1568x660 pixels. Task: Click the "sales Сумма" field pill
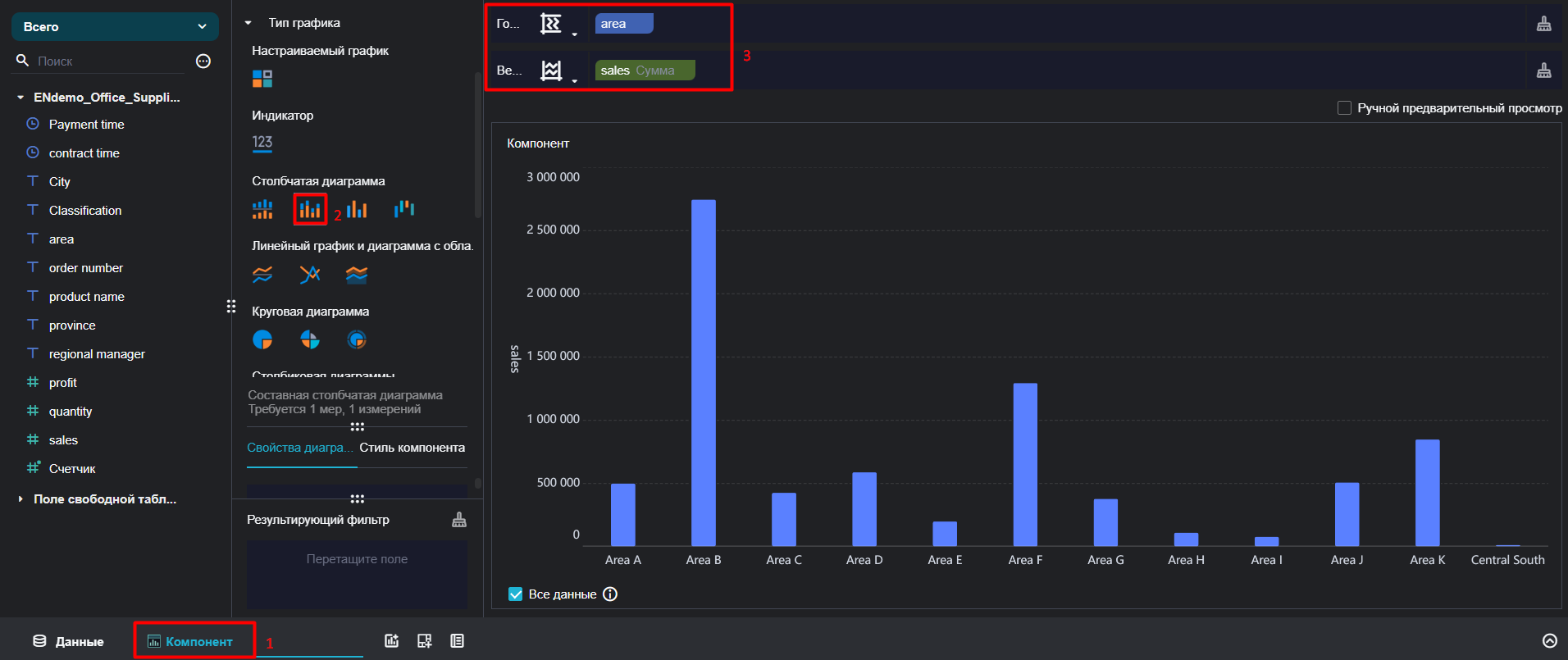pyautogui.click(x=645, y=71)
